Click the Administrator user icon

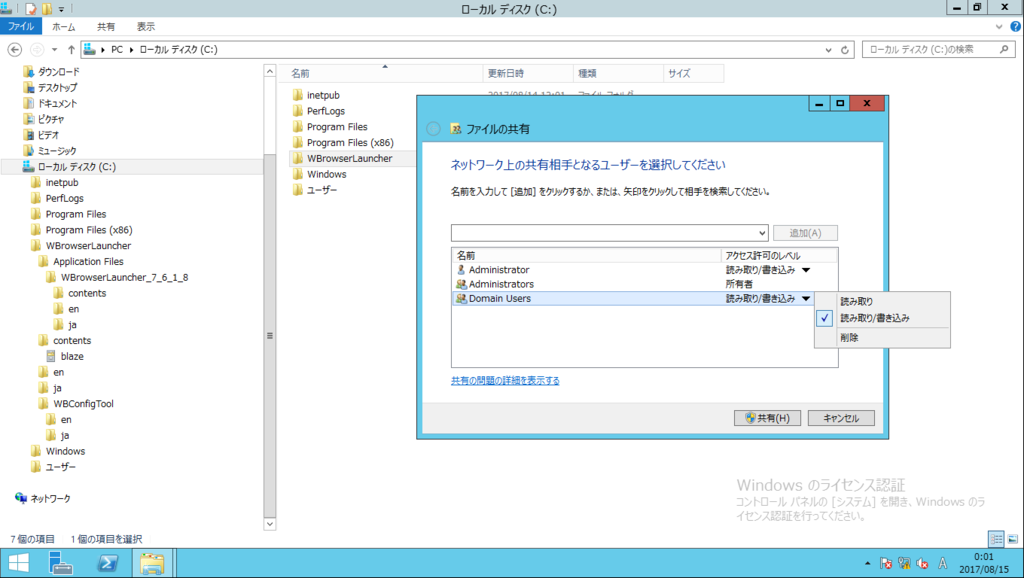[x=461, y=270]
